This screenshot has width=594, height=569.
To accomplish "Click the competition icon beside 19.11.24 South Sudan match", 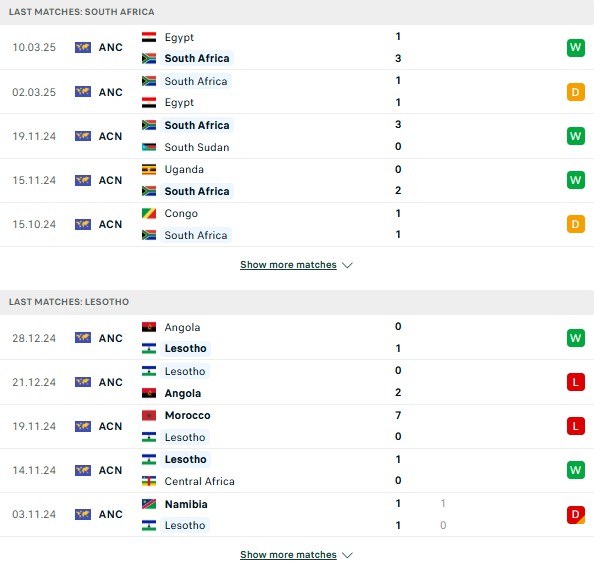I will (83, 136).
